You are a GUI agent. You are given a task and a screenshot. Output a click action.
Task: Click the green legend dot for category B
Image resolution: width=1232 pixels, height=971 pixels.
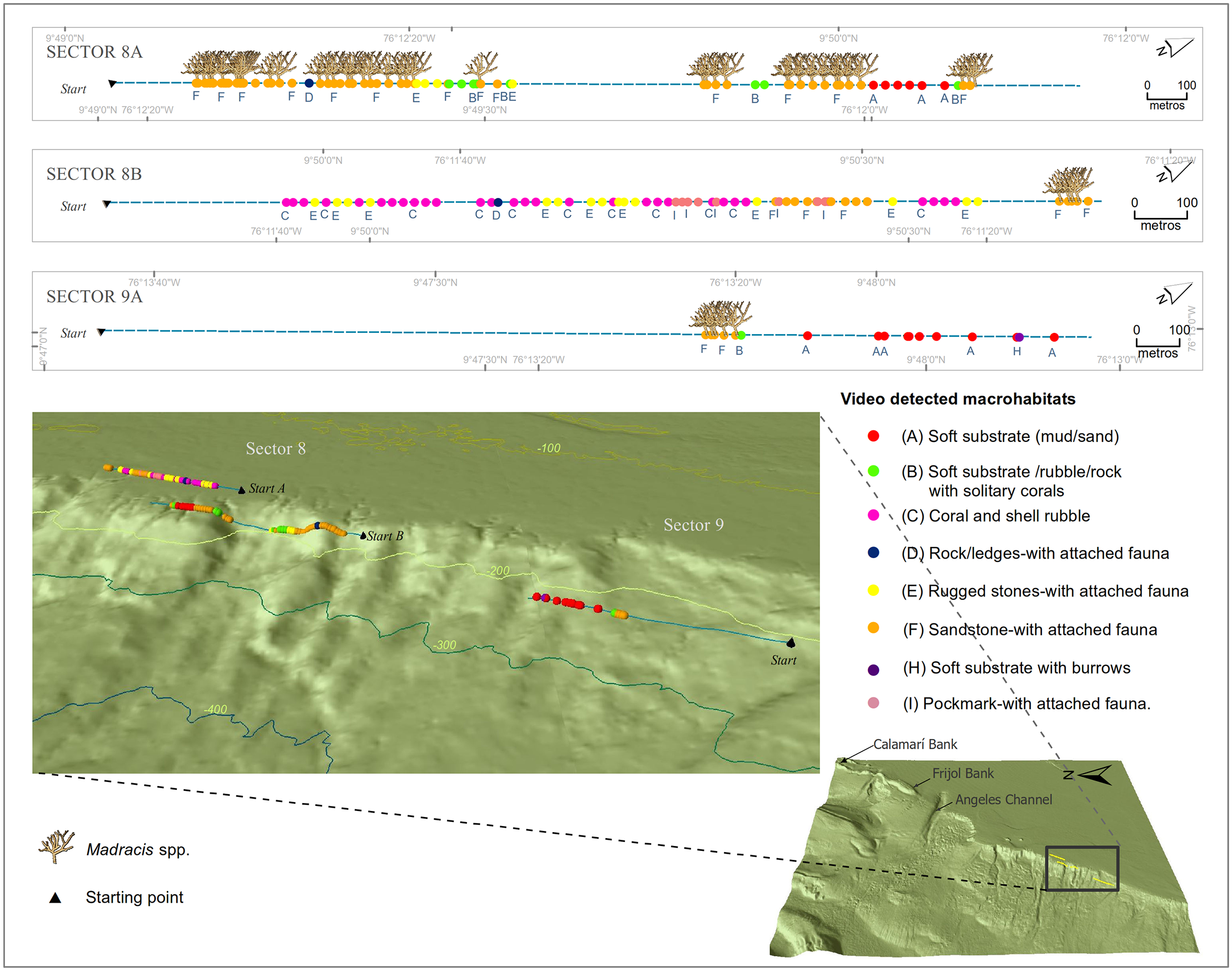tap(873, 471)
